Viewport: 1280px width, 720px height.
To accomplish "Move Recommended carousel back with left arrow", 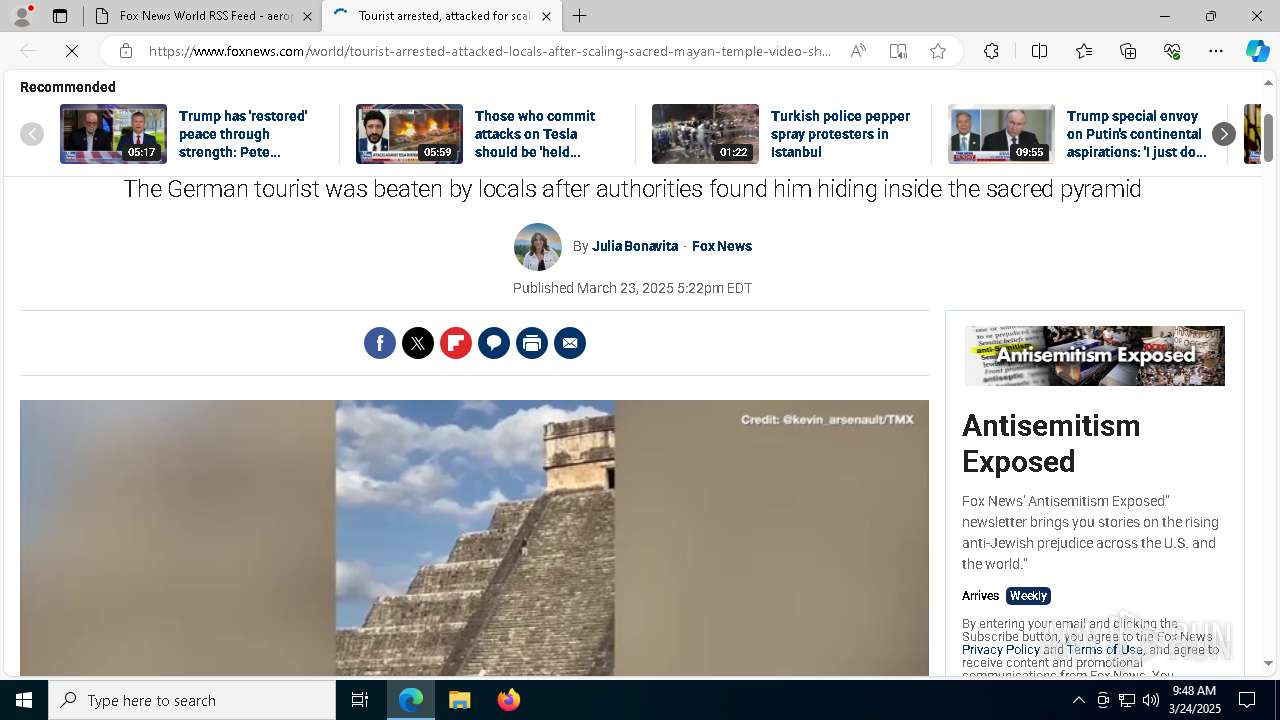I will coord(32,134).
